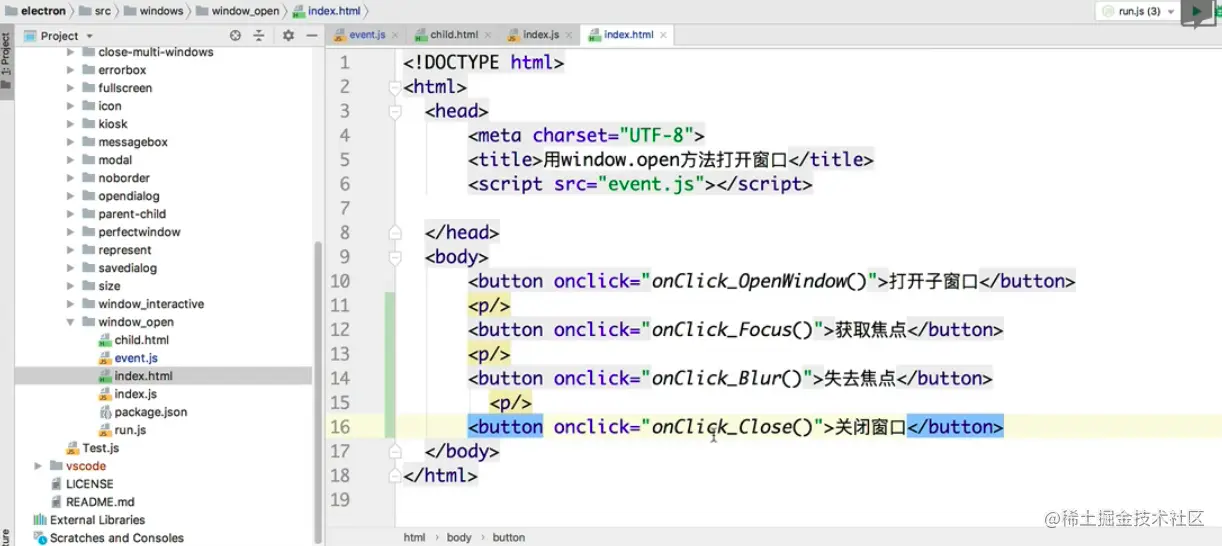The image size is (1222, 546).
Task: Select the modal folder
Action: coord(115,160)
